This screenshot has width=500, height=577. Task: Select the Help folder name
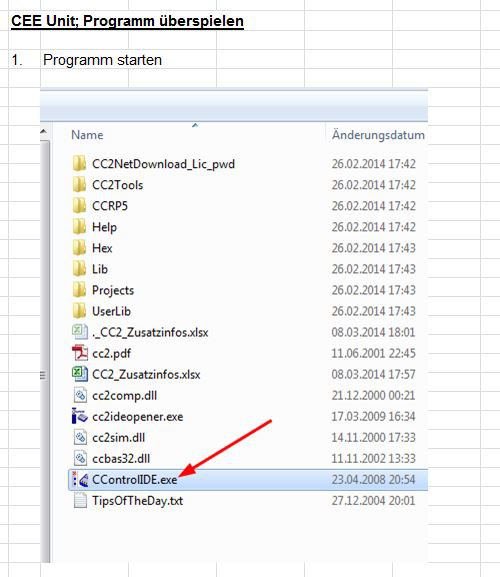click(104, 227)
